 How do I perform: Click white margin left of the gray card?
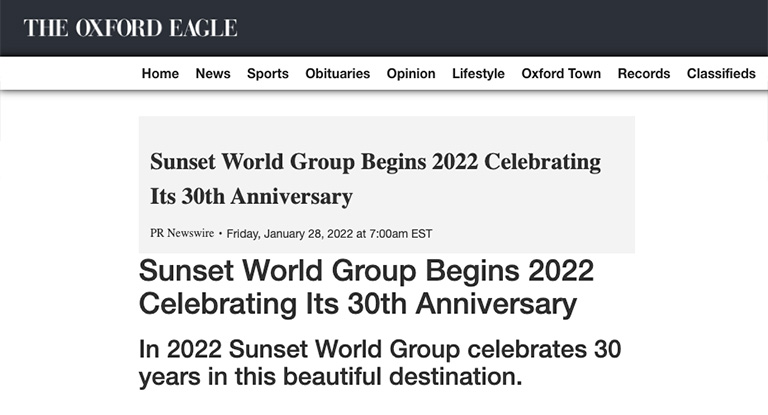(70, 180)
